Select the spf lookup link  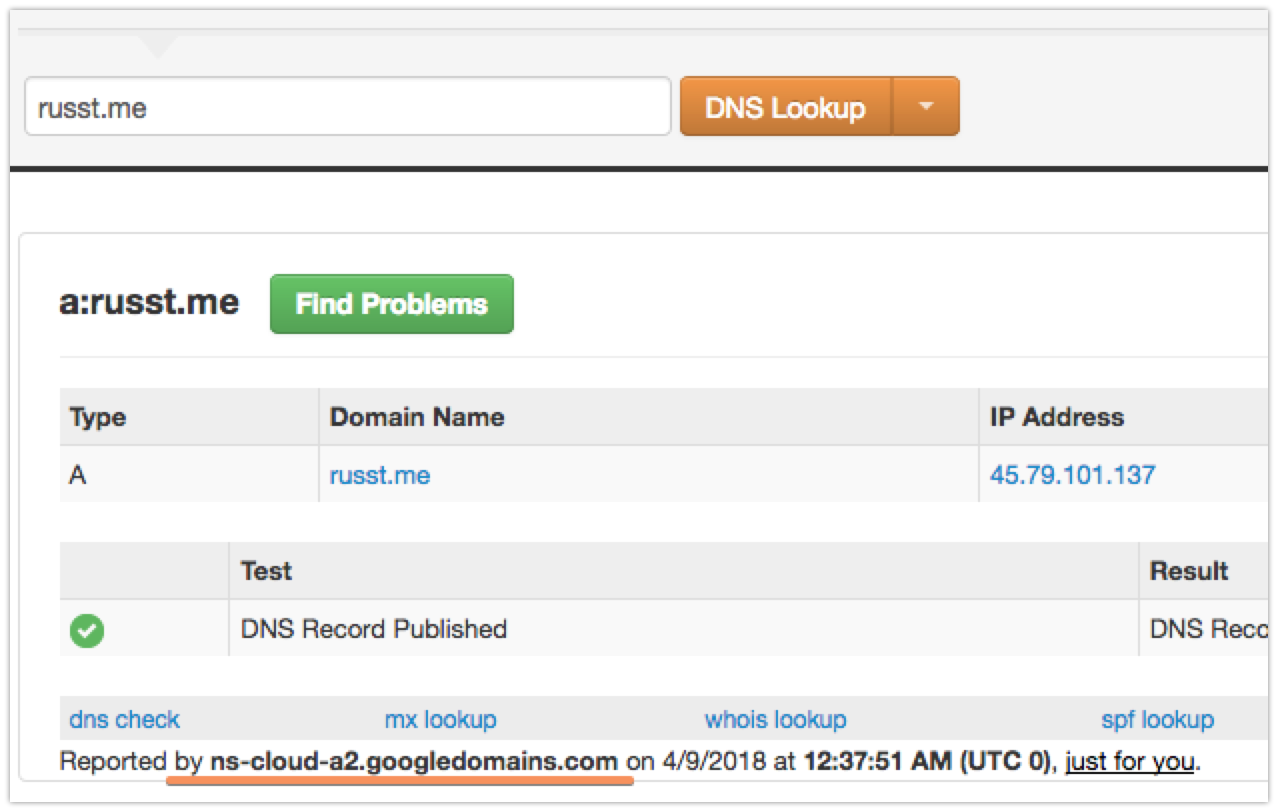click(x=1158, y=719)
